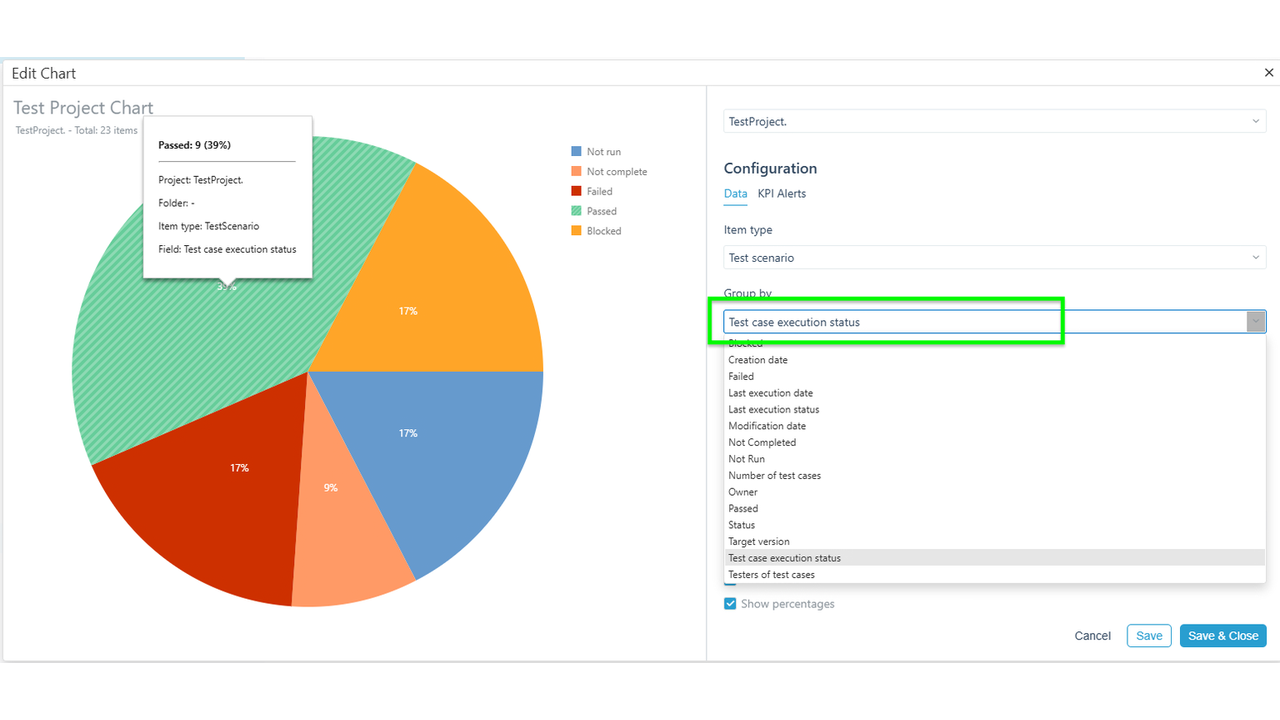Click the Failed red legend swatch
The height and width of the screenshot is (720, 1280).
coord(576,191)
